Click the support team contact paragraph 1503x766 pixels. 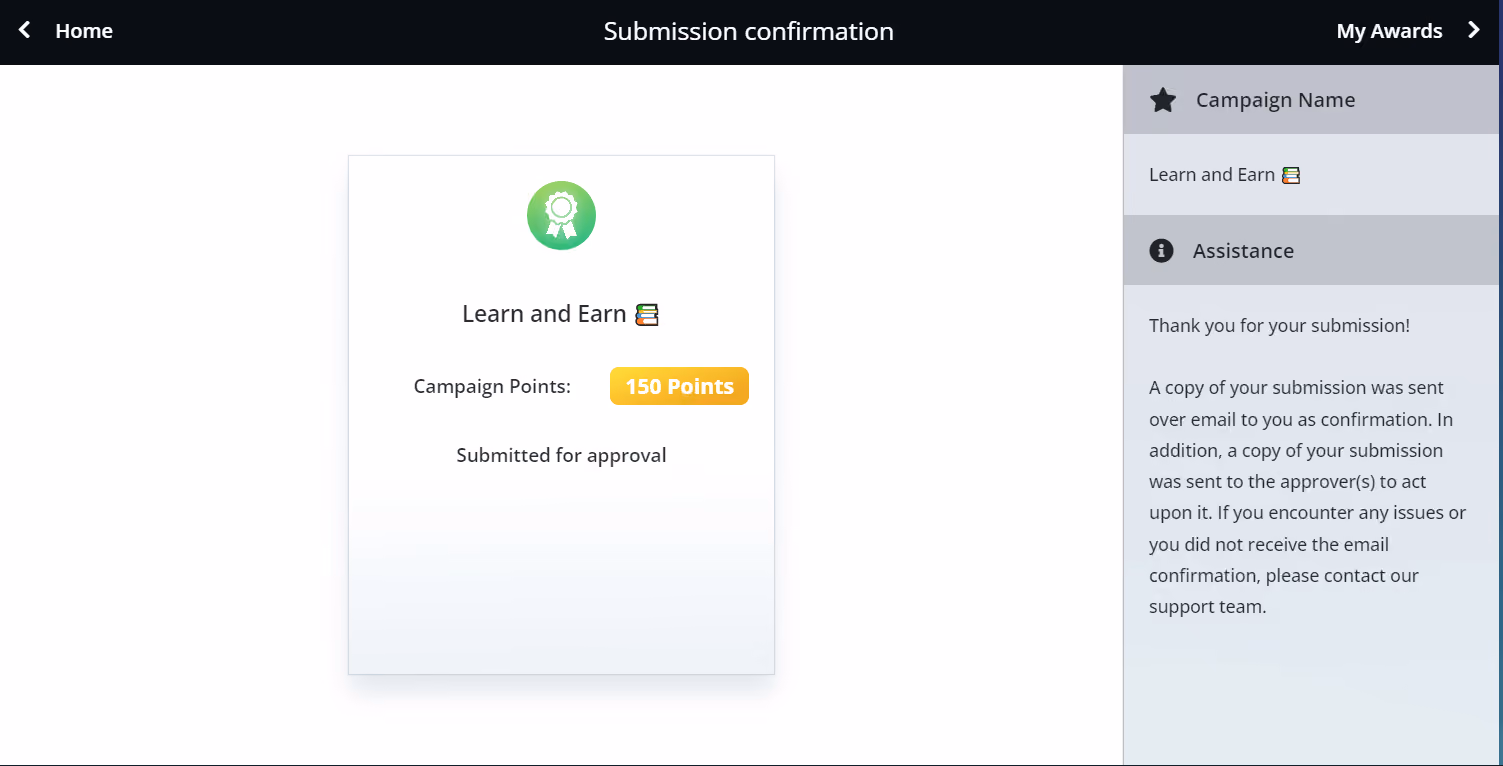(1307, 497)
